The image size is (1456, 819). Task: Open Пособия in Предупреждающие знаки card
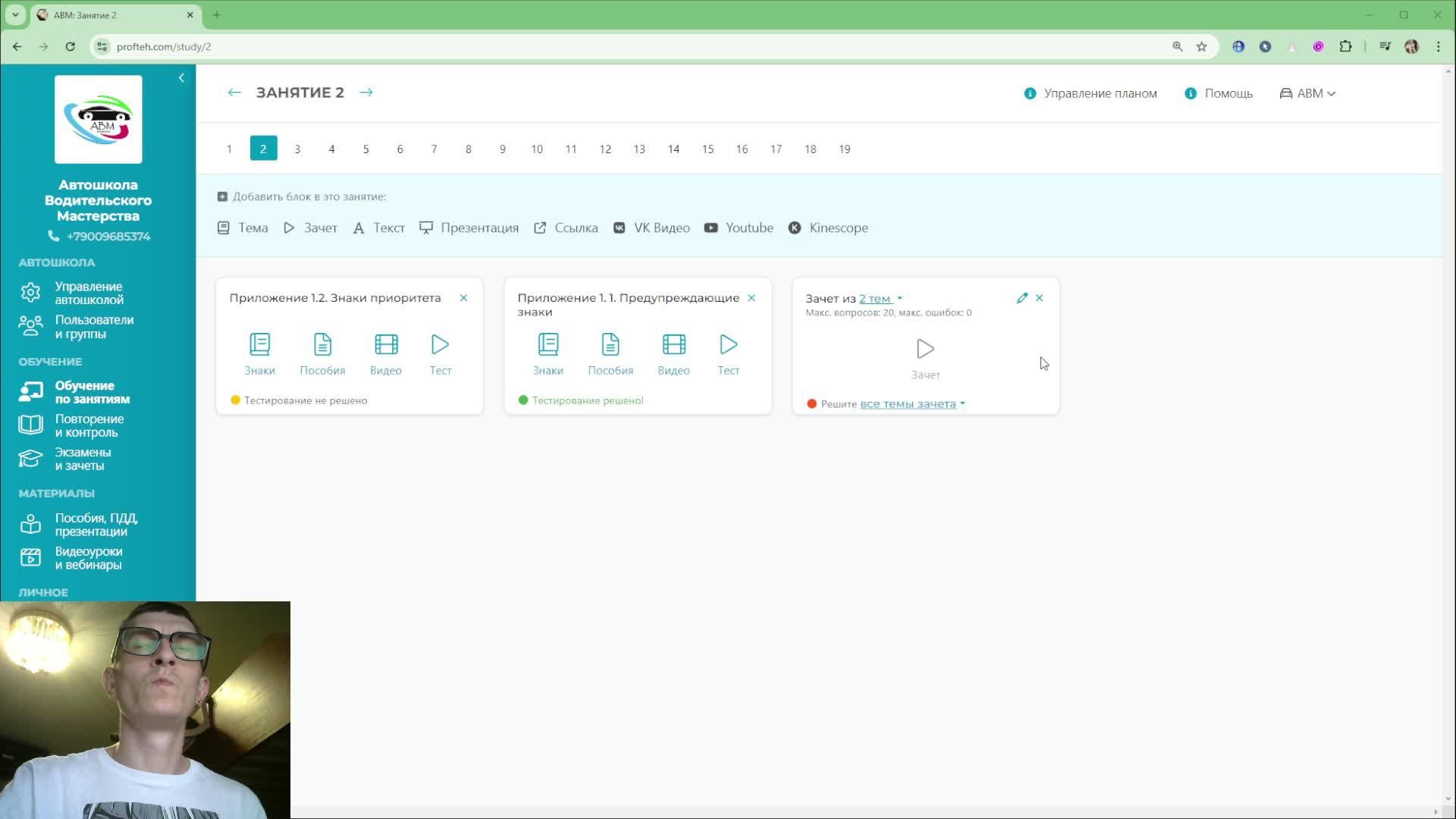[610, 353]
